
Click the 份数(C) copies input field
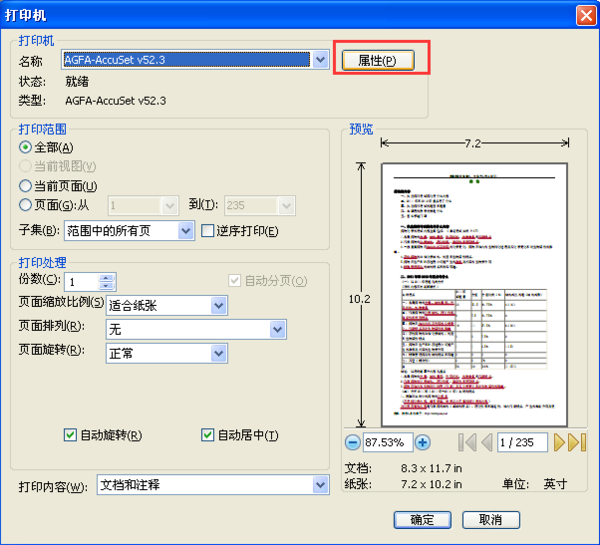pyautogui.click(x=82, y=282)
